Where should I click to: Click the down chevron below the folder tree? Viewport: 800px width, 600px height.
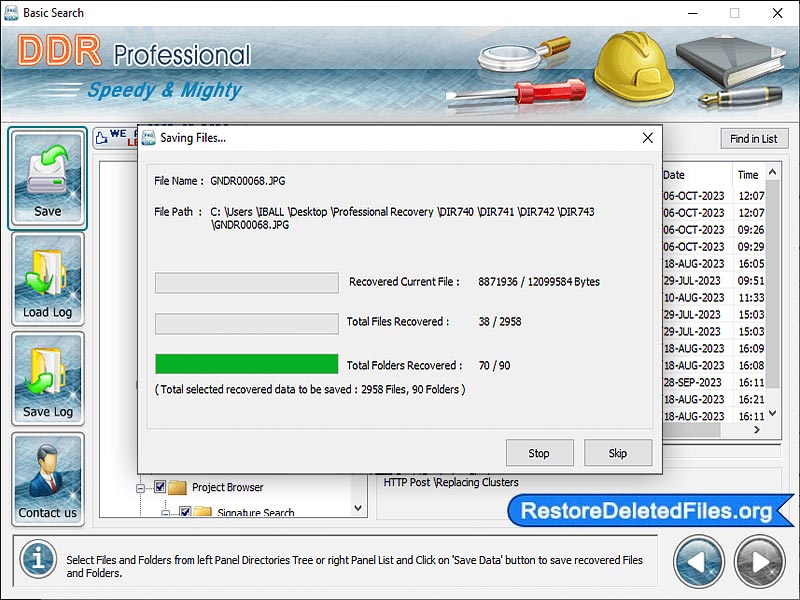tap(358, 508)
